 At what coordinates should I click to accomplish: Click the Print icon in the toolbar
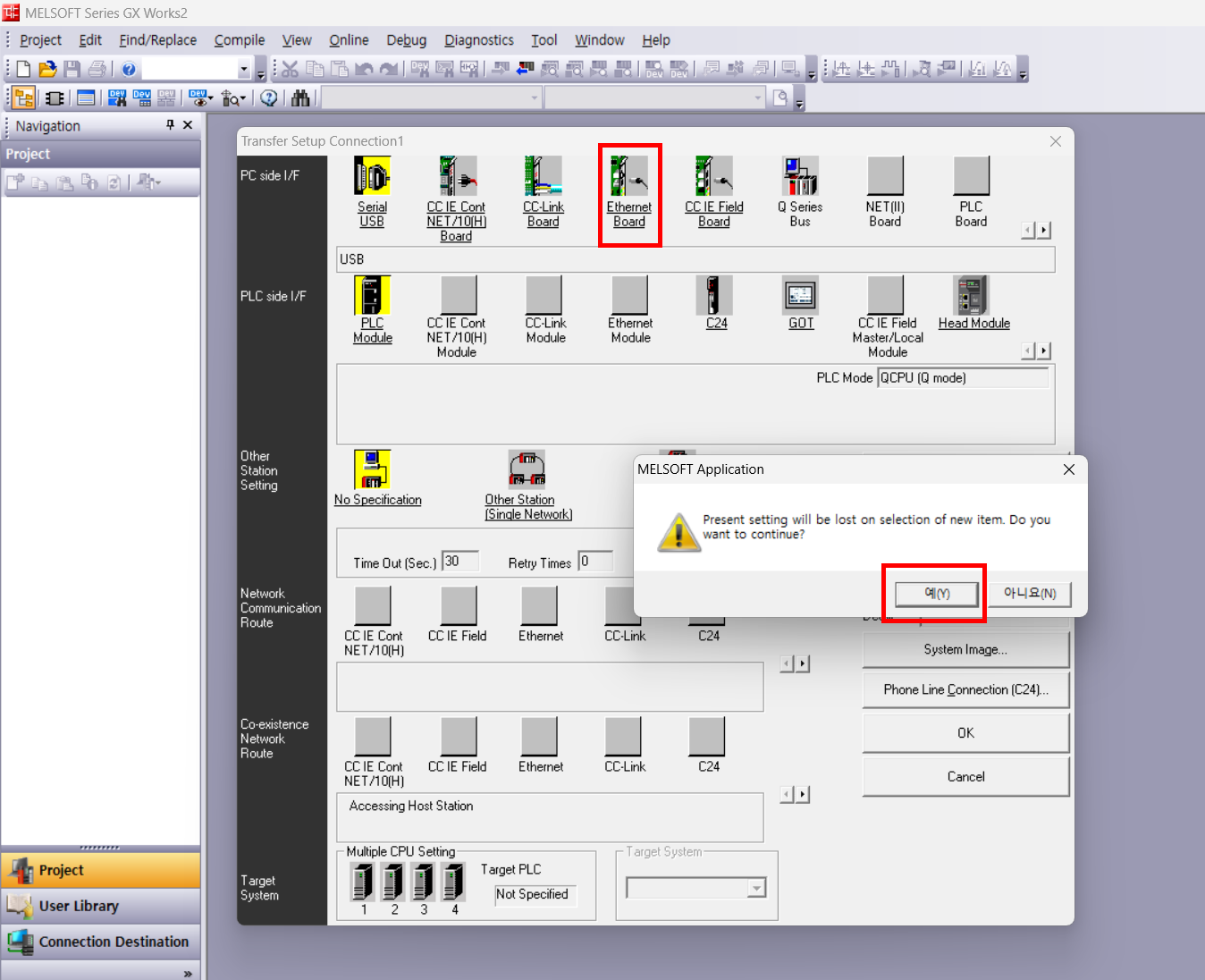97,69
